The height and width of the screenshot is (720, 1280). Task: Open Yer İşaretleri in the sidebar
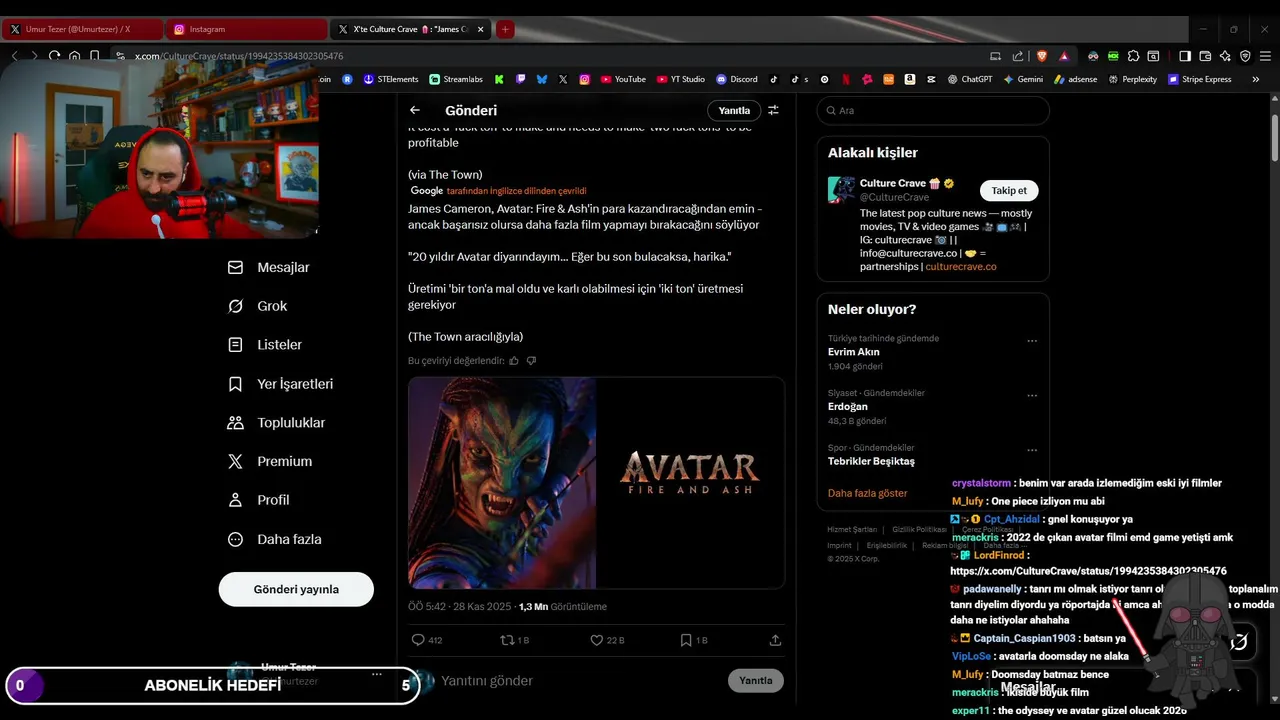click(x=281, y=384)
